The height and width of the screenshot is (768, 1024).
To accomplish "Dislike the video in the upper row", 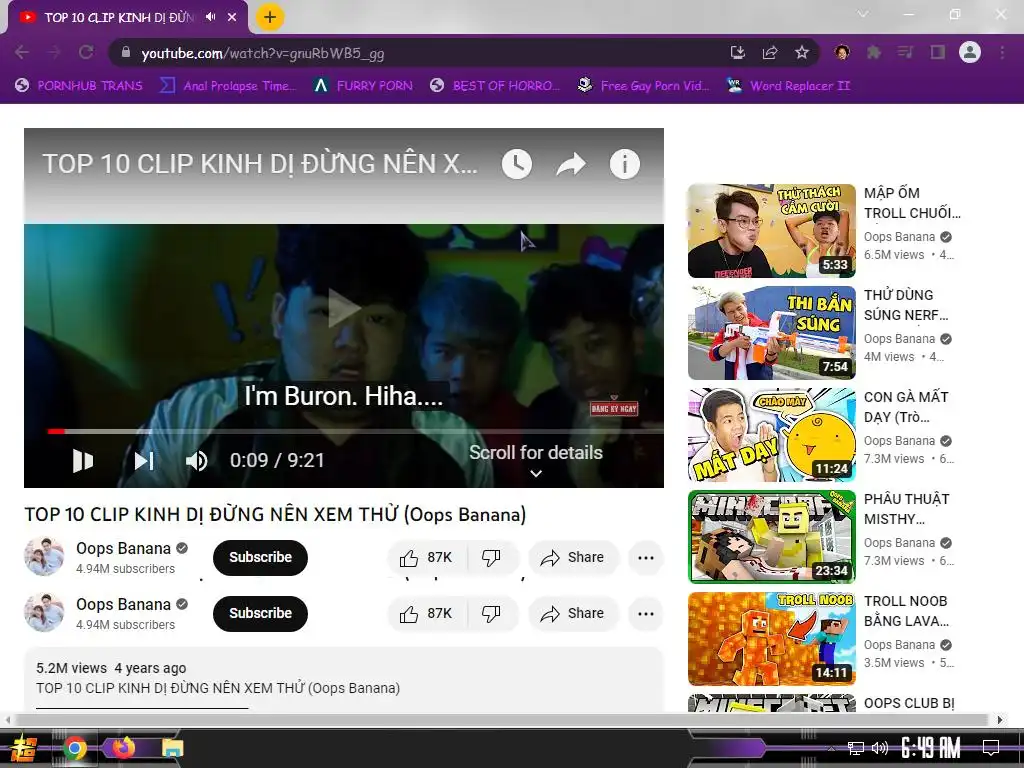I will [x=491, y=557].
